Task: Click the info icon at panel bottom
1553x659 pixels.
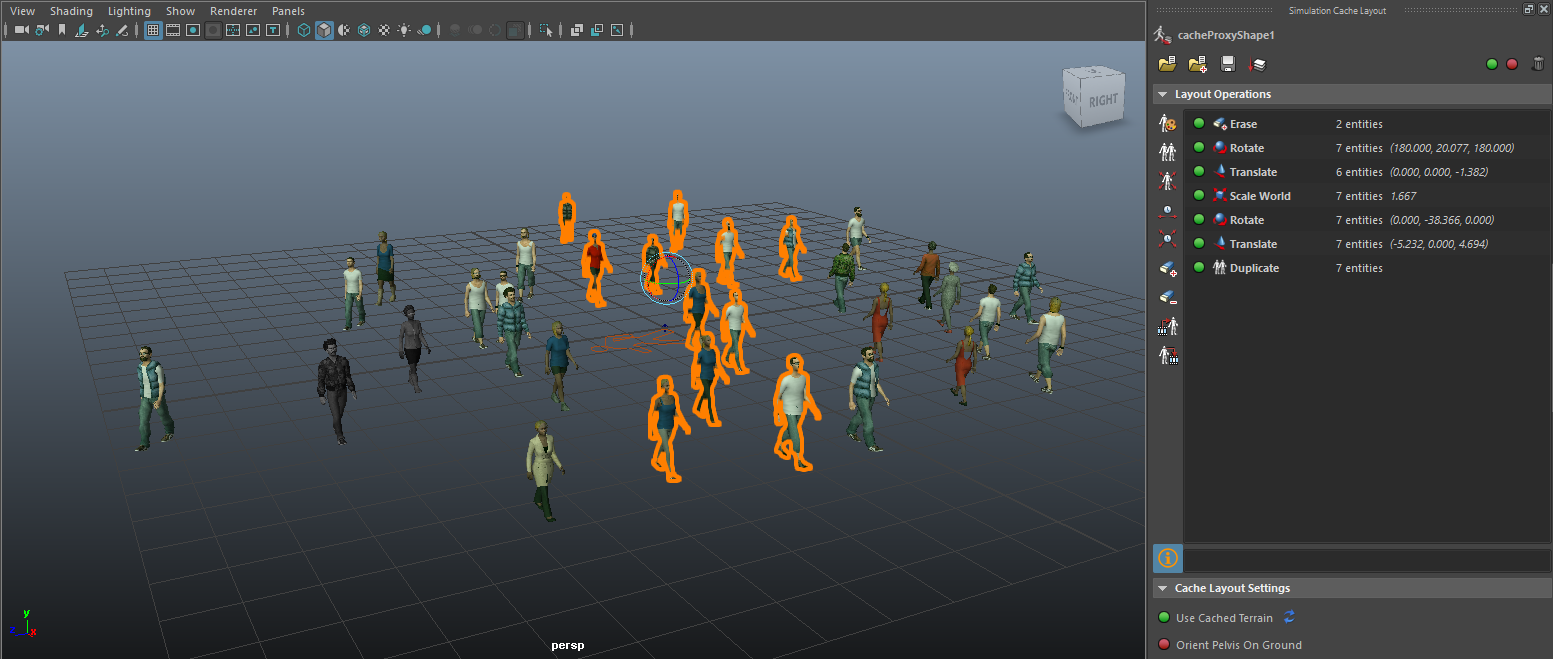Action: pos(1168,558)
